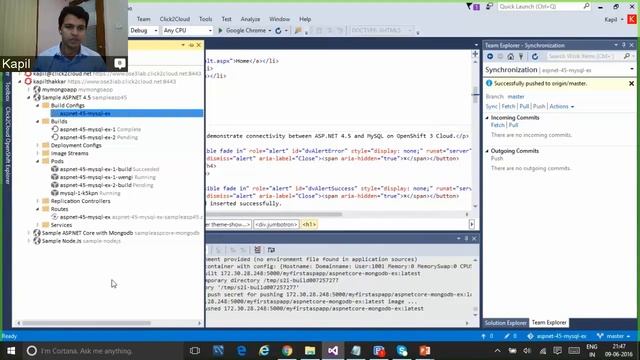Collapse the Build Configs folder
Viewport: 640px width, 360px height.
coord(38,105)
